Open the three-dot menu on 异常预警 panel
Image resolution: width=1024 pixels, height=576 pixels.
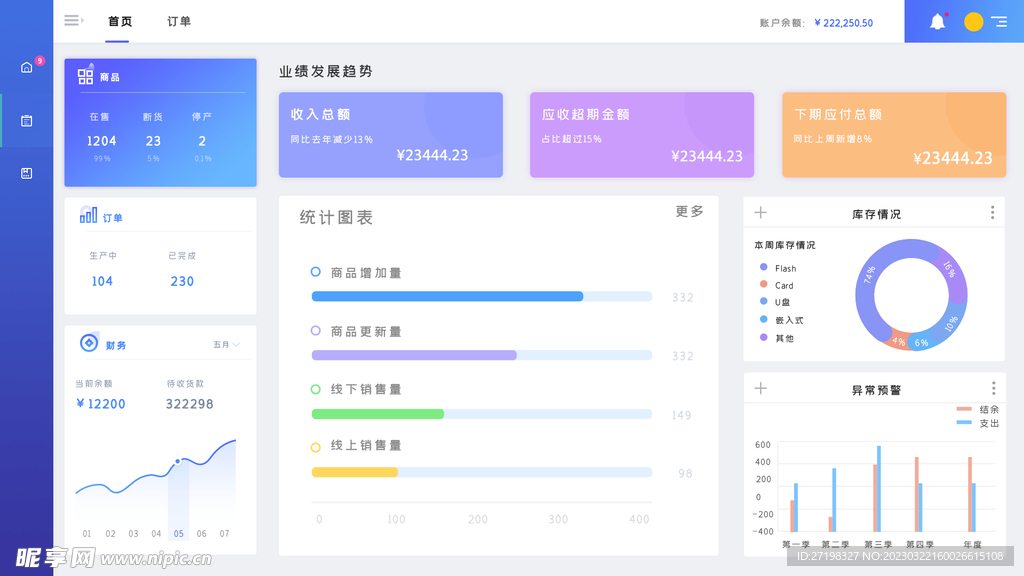pyautogui.click(x=992, y=387)
